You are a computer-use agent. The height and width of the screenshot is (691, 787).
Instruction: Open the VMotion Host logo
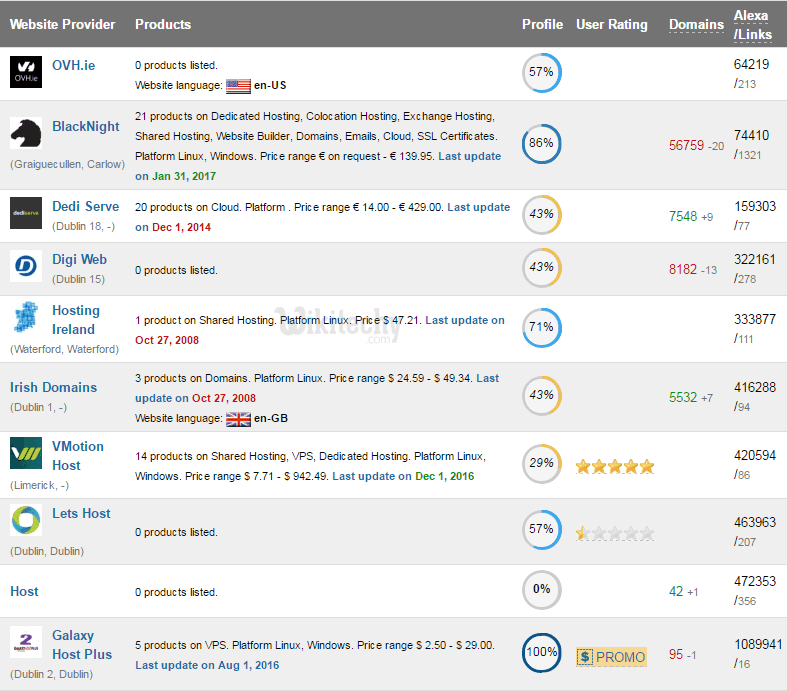pyautogui.click(x=25, y=453)
